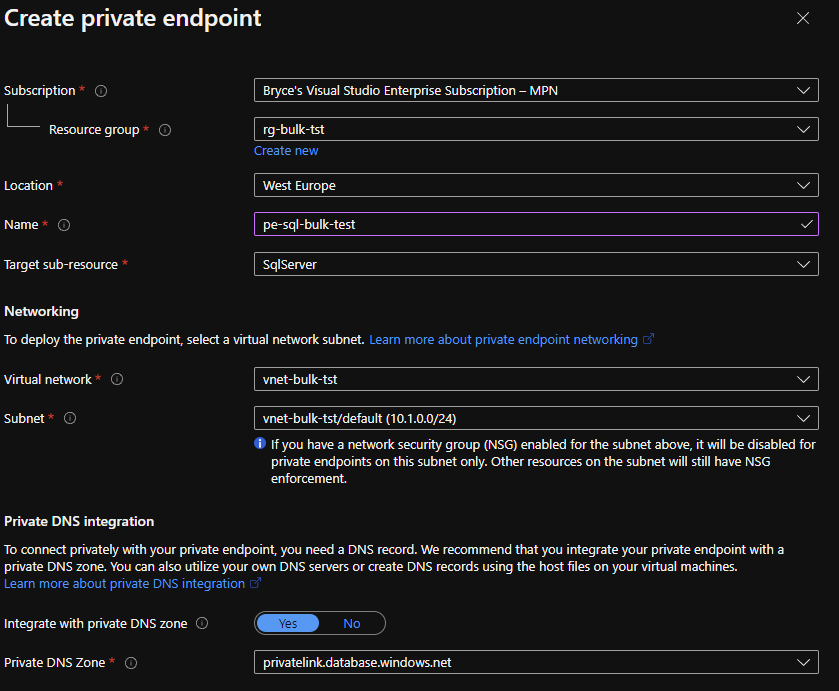Click the blue NSG information notice icon
The width and height of the screenshot is (839, 691).
(x=260, y=443)
